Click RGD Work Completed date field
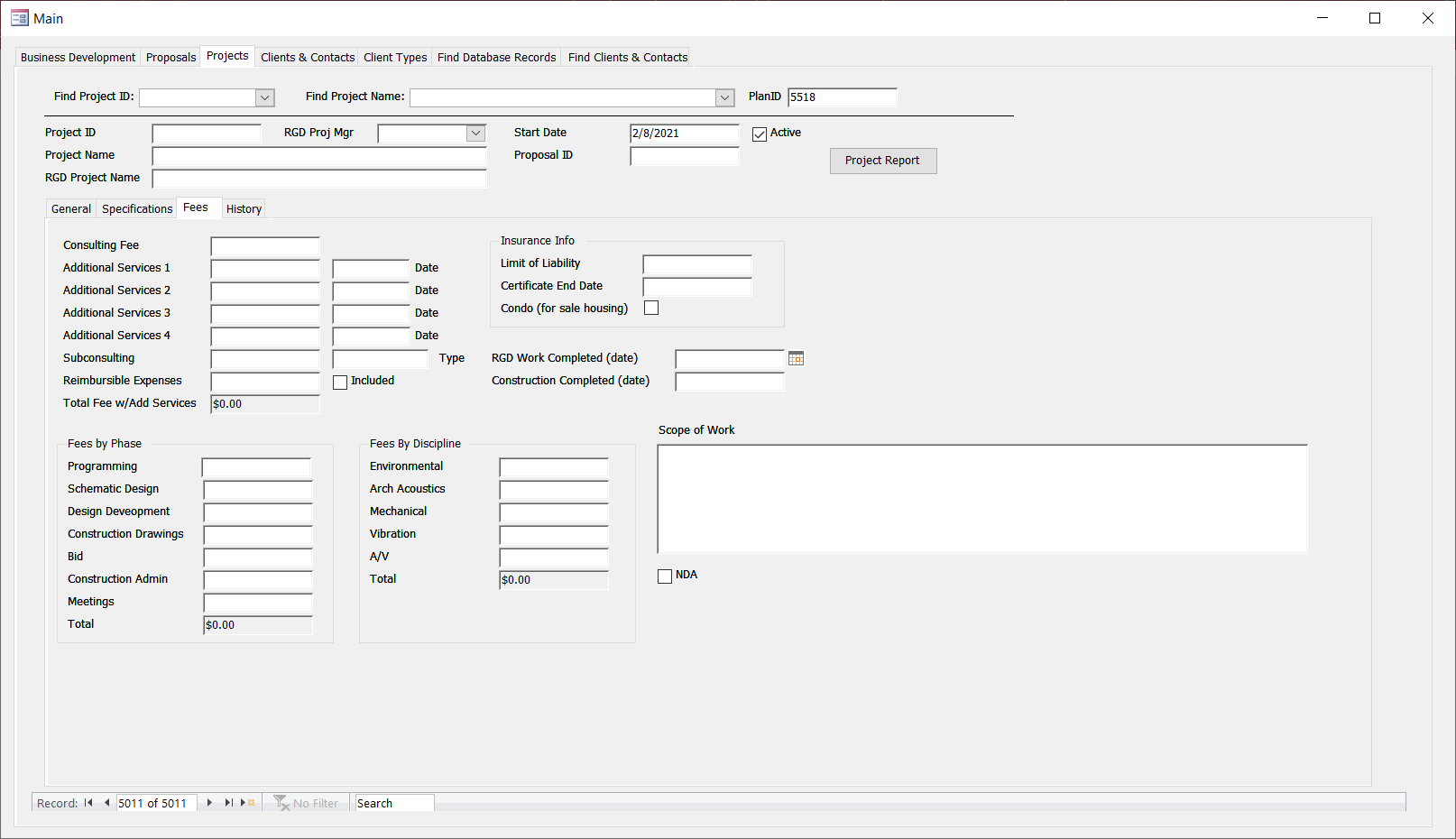 pyautogui.click(x=730, y=359)
